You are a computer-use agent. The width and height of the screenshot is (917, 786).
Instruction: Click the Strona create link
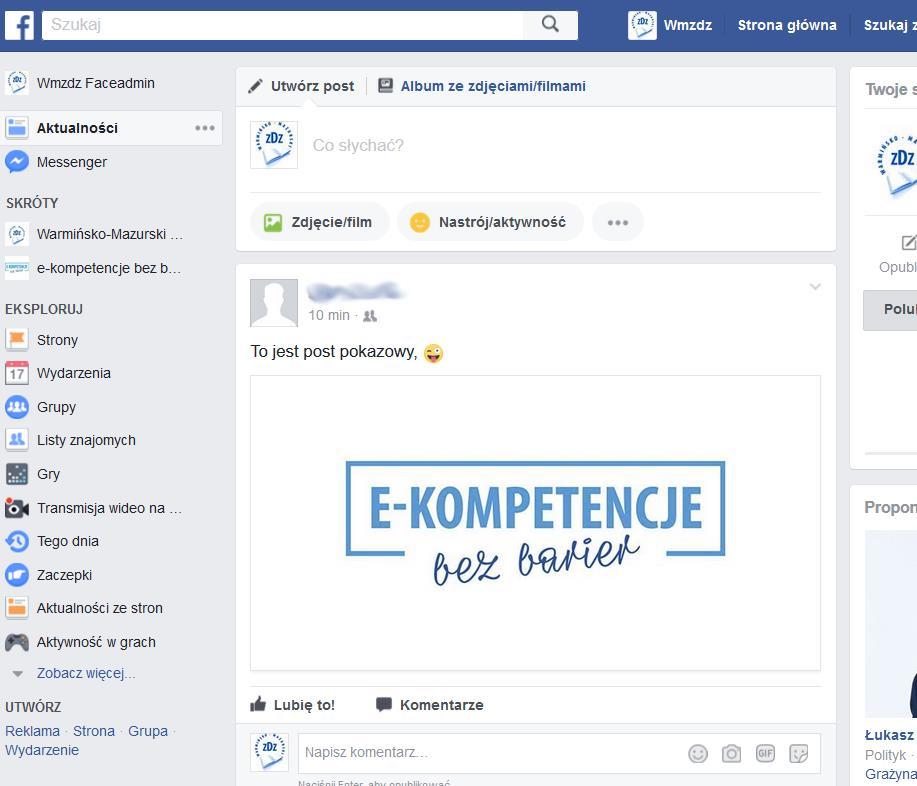click(94, 731)
